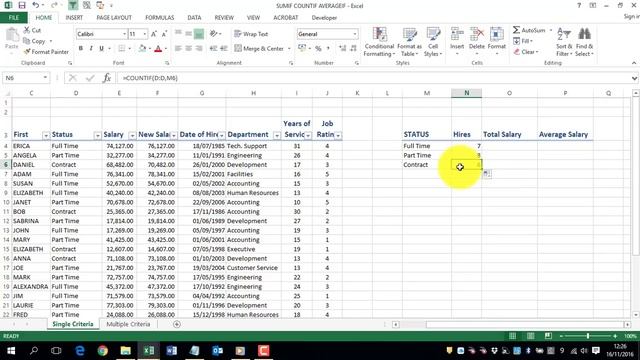Increase font size with the larger A icon

(x=154, y=34)
